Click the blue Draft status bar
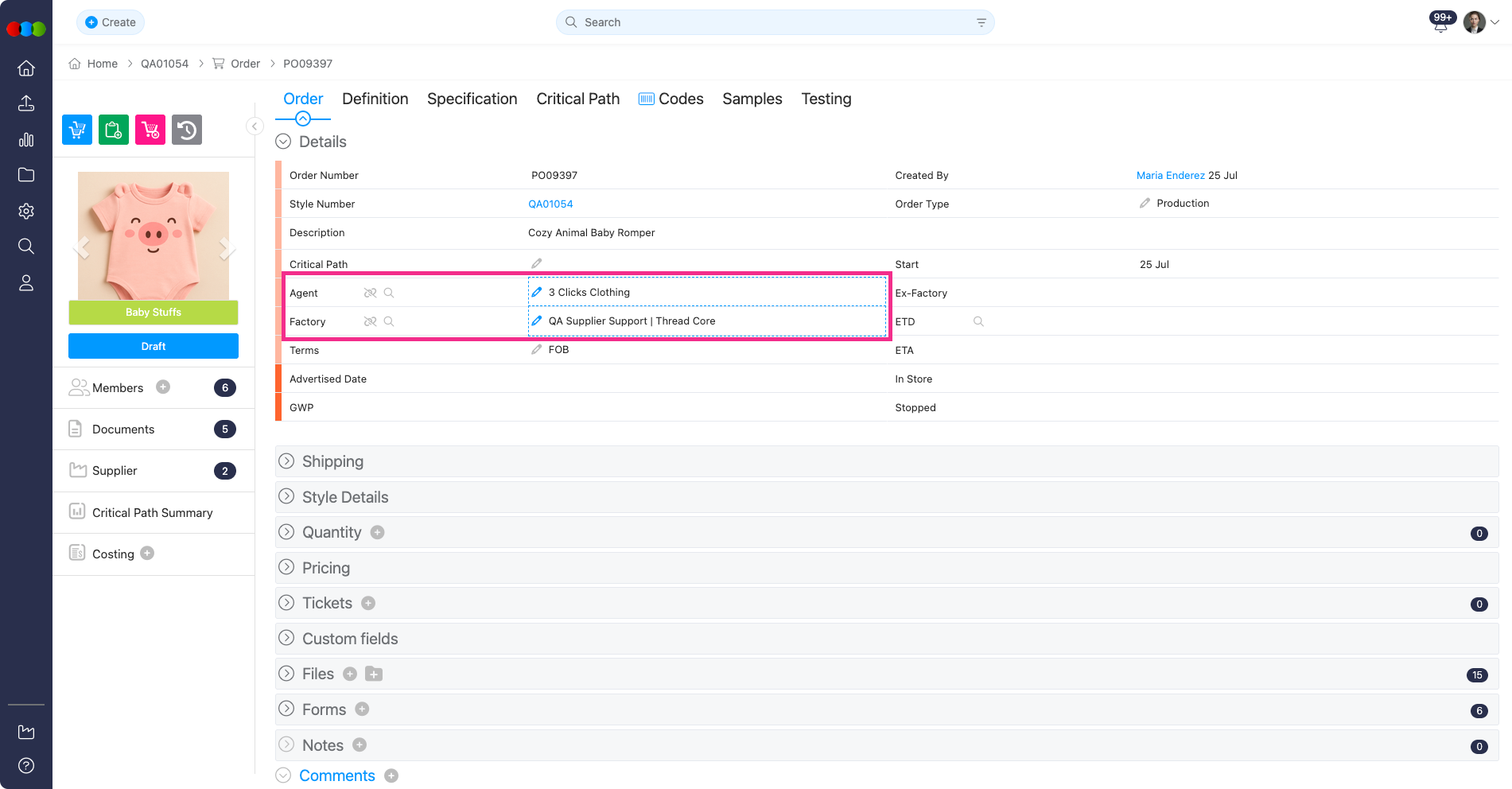The image size is (1512, 789). [154, 346]
